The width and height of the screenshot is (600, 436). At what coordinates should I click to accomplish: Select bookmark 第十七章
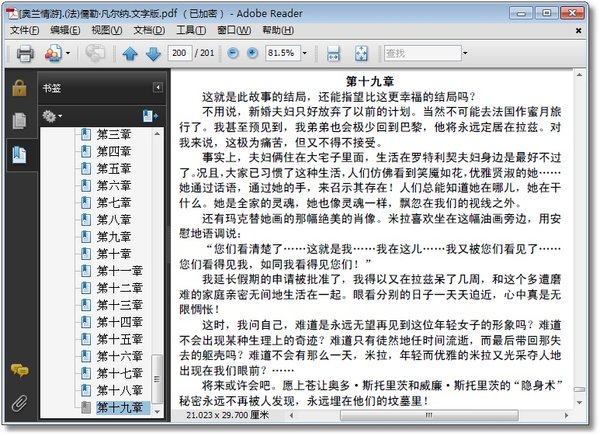tap(120, 373)
